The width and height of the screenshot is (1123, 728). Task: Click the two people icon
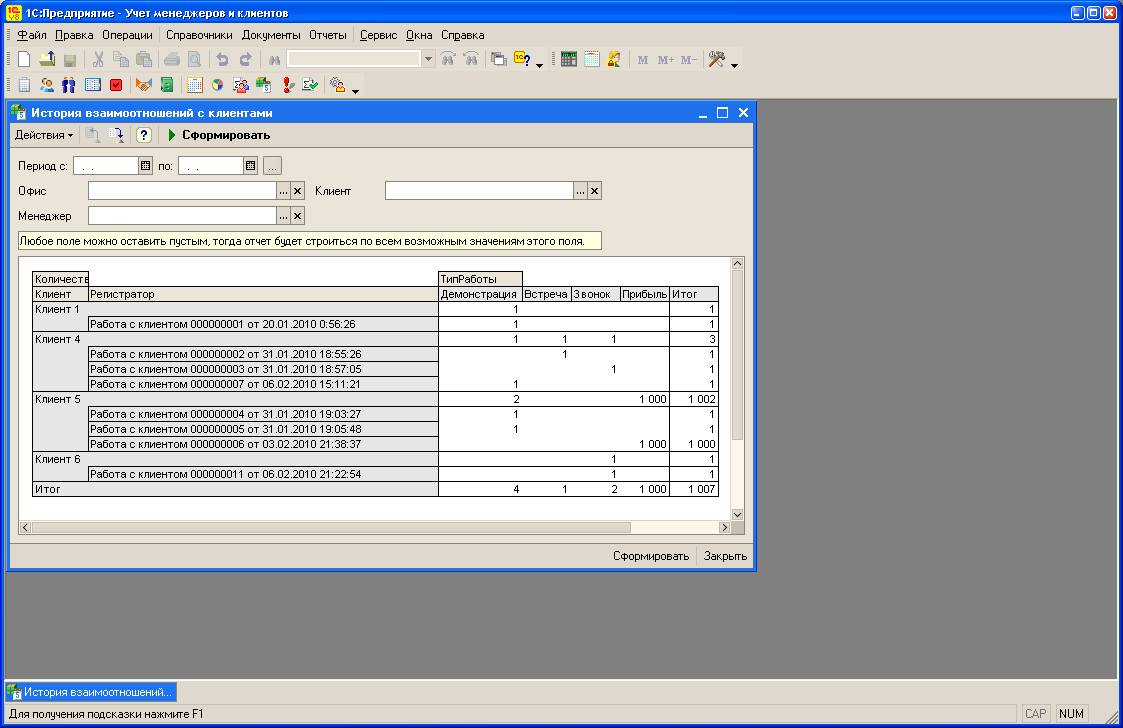[47, 85]
